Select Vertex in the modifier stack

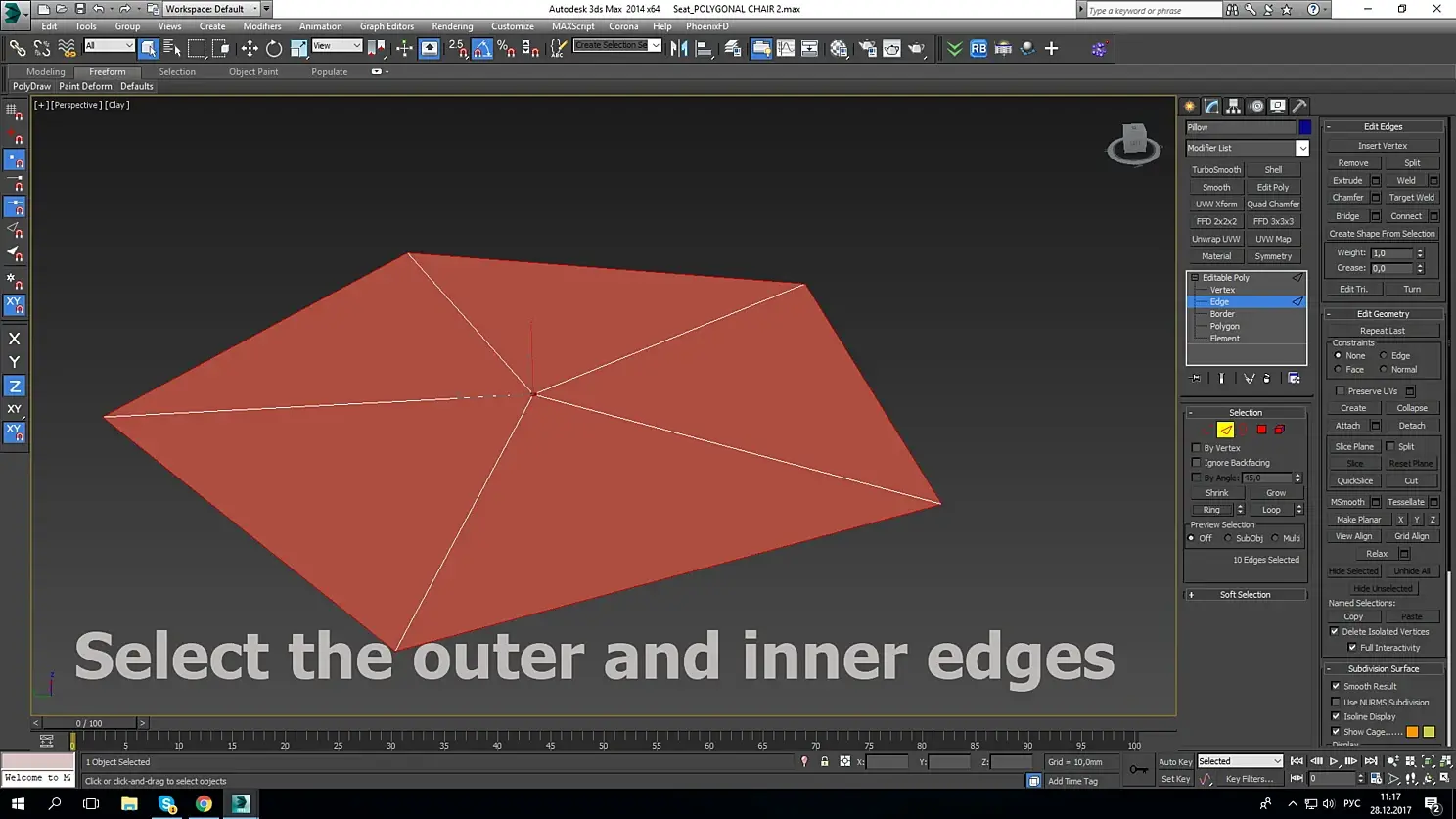coord(1222,290)
